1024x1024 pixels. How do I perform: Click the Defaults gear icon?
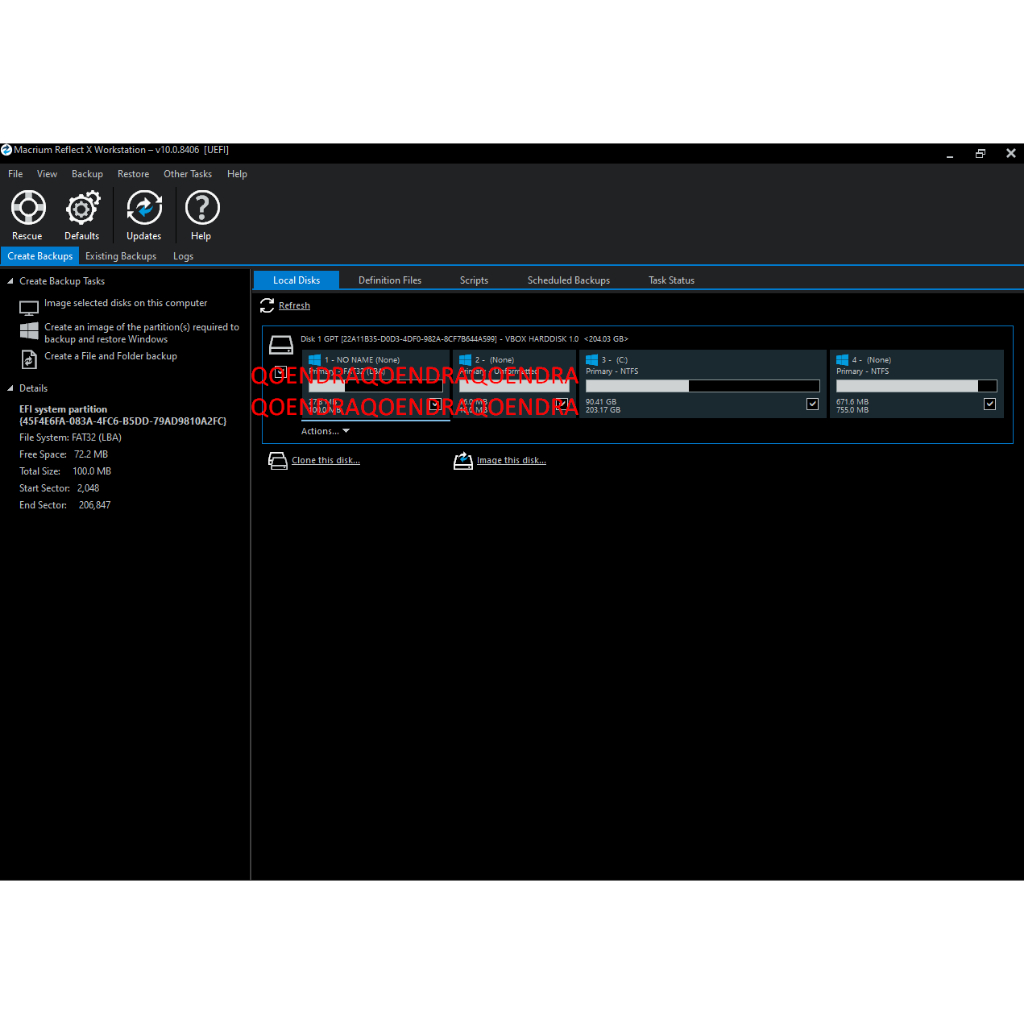click(82, 208)
